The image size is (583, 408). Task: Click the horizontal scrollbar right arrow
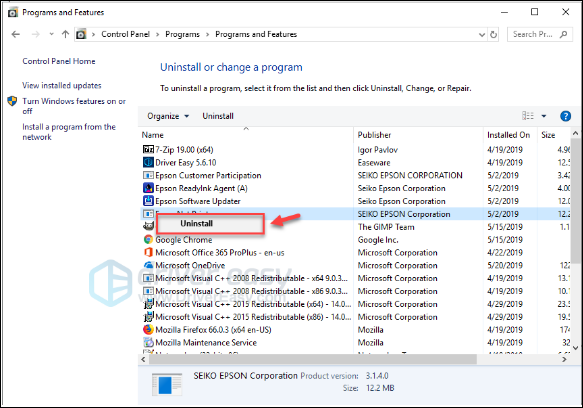(564, 359)
